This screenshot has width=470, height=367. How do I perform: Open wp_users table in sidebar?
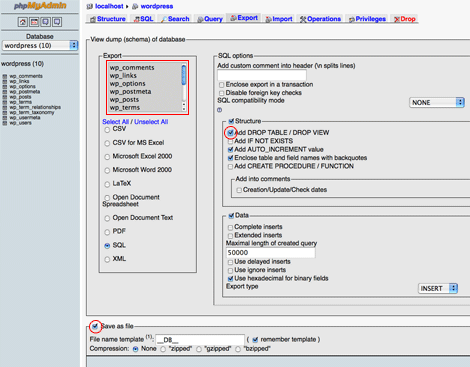coord(20,123)
